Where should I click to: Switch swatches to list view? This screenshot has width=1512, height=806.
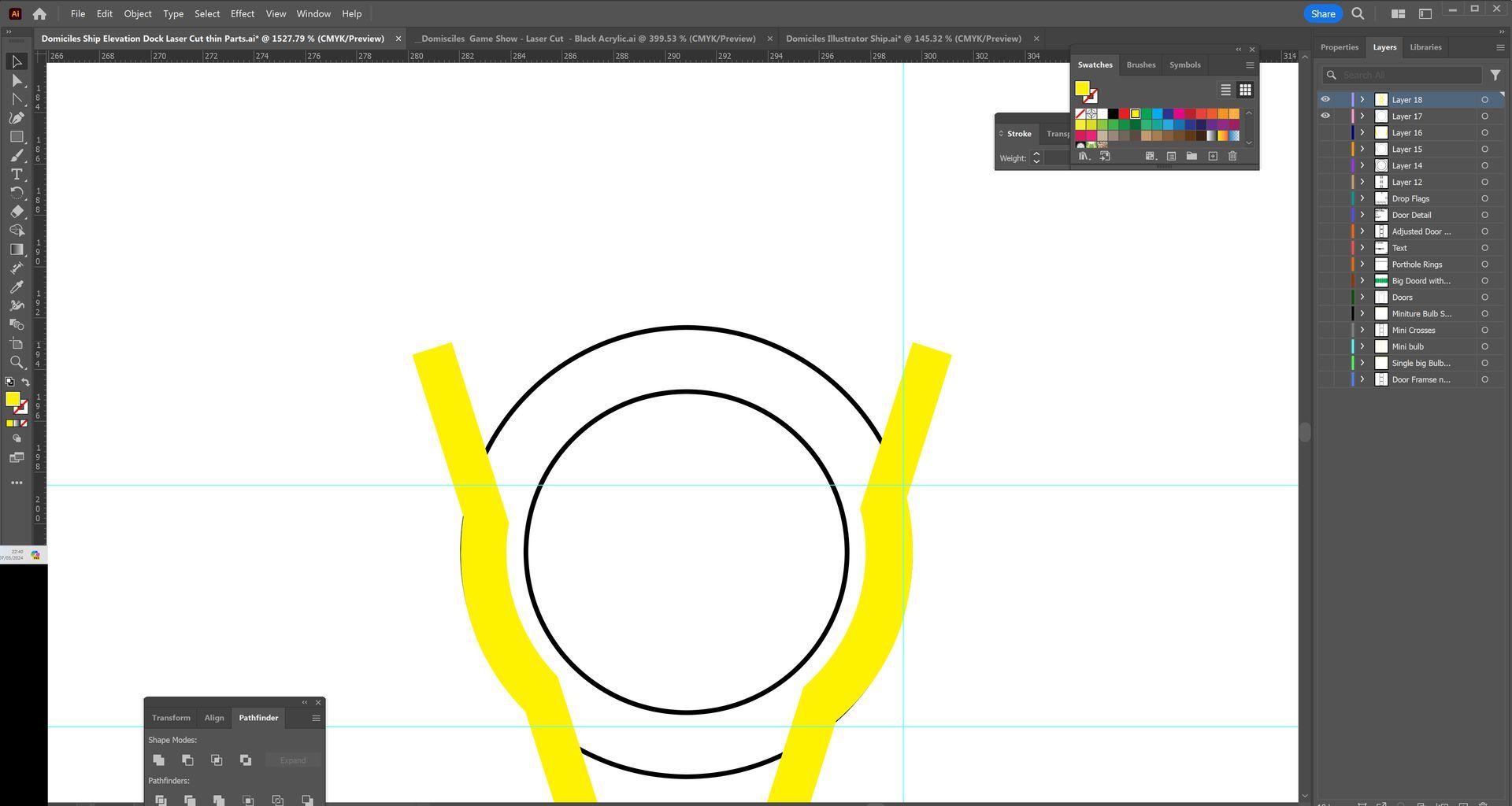(x=1225, y=91)
